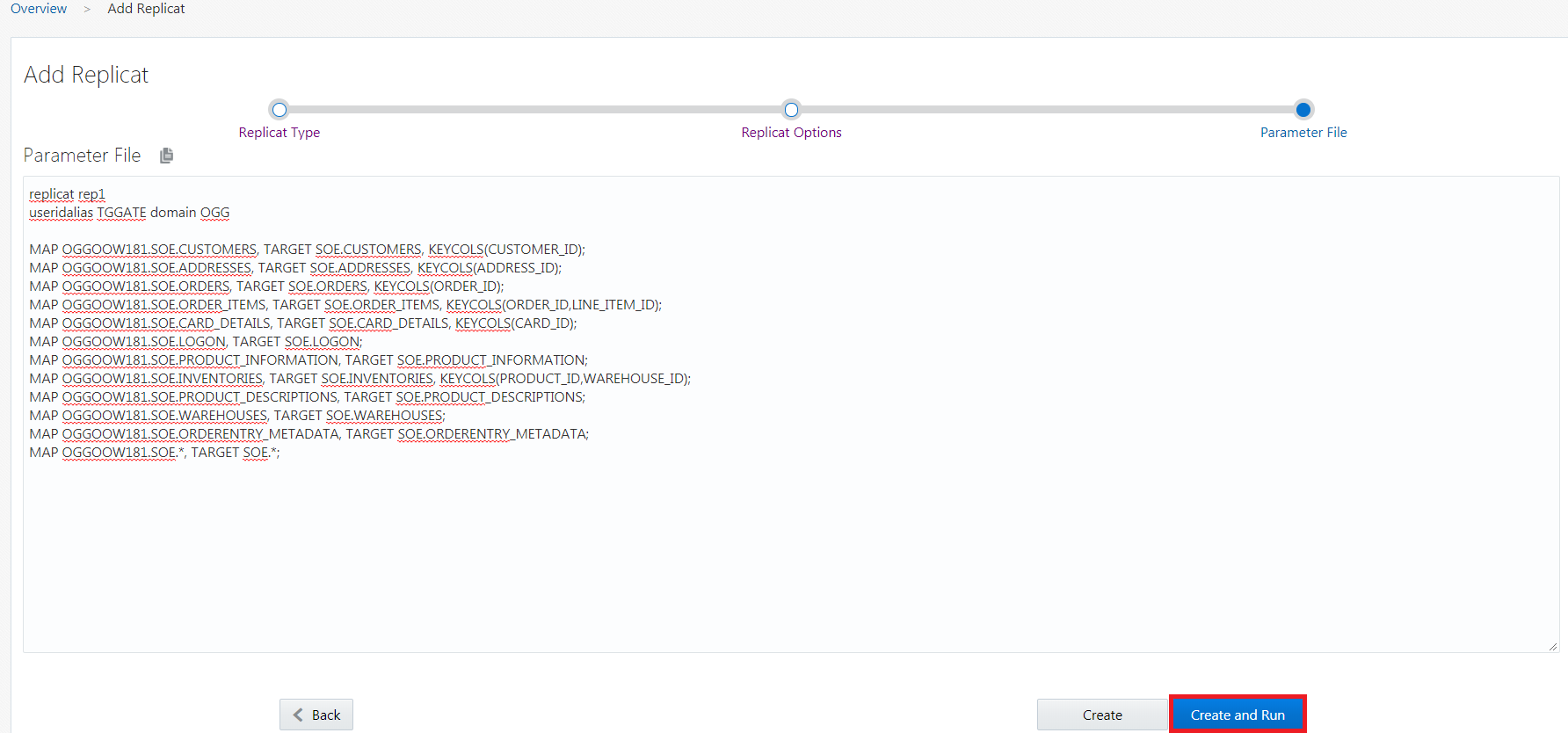1568x733 pixels.
Task: Click the wildcard MAP OGGOOW181.SOE.* line
Action: [155, 453]
